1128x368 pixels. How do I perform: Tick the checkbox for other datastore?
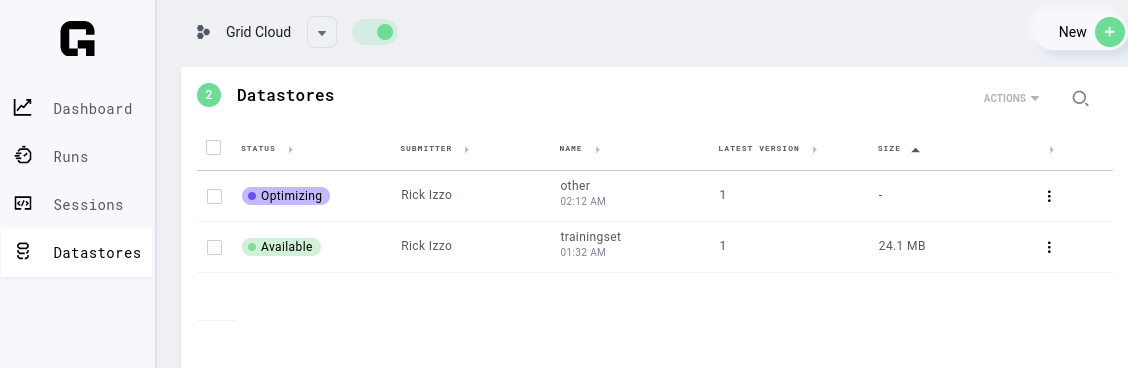(214, 196)
